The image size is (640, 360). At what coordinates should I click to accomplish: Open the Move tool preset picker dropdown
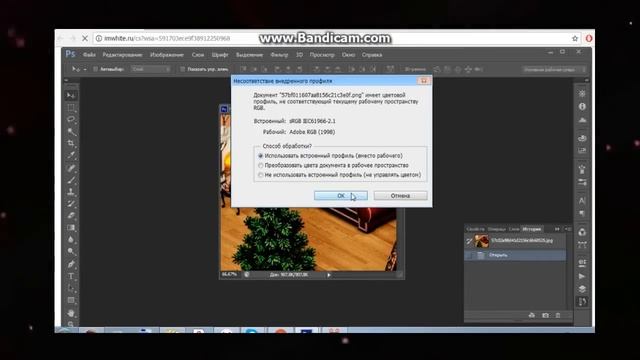[x=85, y=69]
